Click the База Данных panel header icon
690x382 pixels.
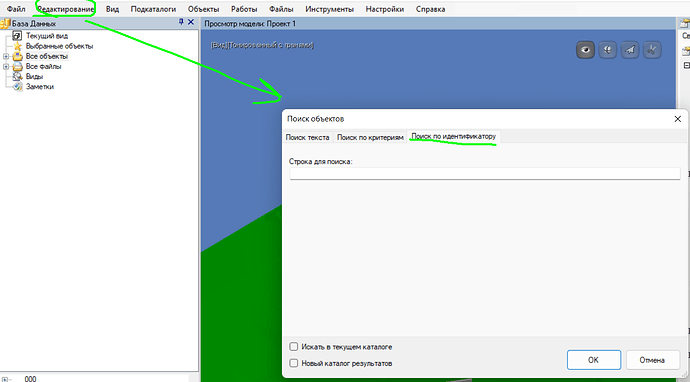point(5,23)
